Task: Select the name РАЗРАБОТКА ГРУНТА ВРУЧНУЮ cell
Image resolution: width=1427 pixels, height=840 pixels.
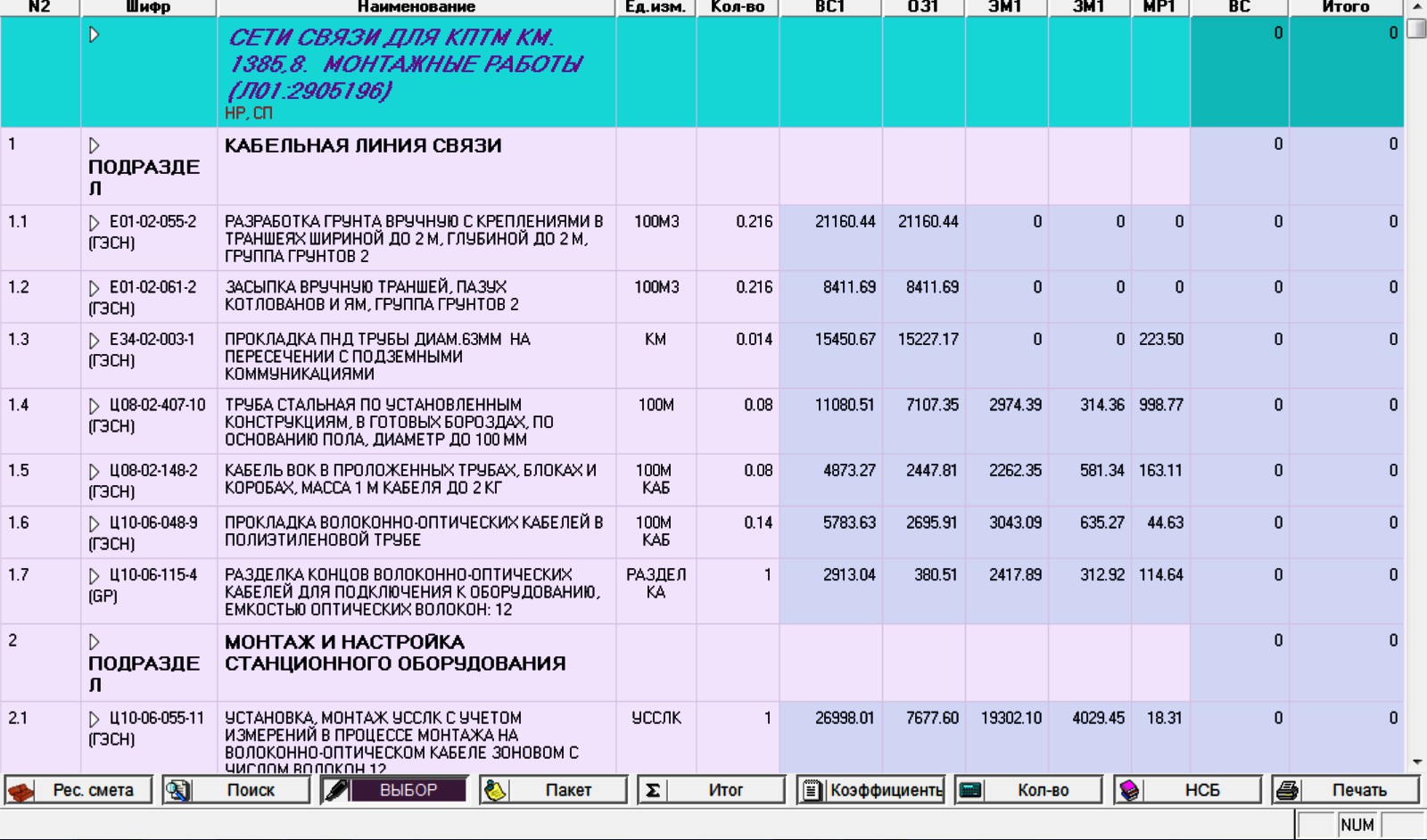Action: click(x=417, y=238)
